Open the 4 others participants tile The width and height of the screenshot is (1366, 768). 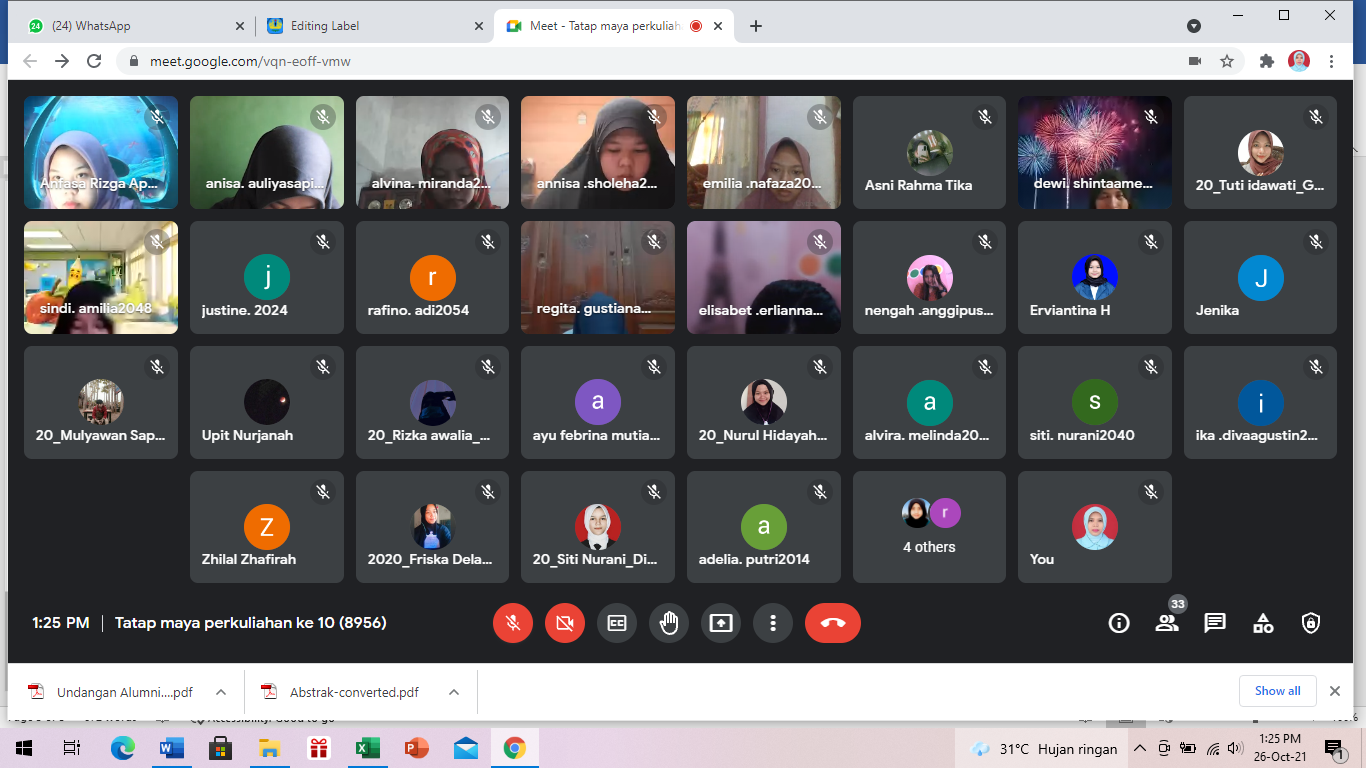coord(929,527)
